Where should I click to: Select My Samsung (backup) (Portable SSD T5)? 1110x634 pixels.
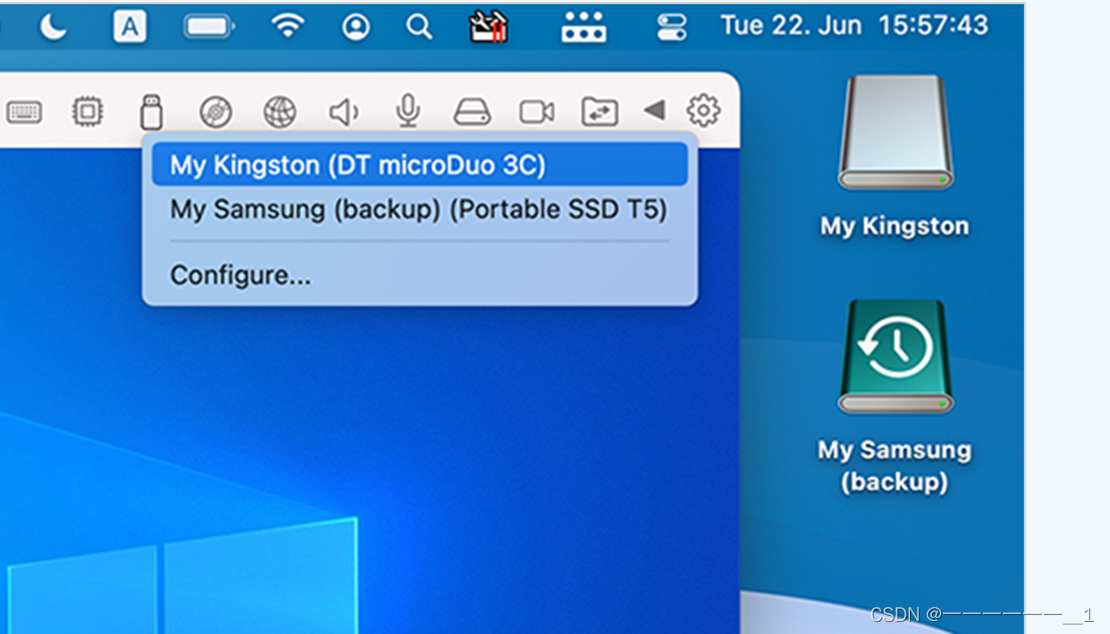[x=419, y=210]
